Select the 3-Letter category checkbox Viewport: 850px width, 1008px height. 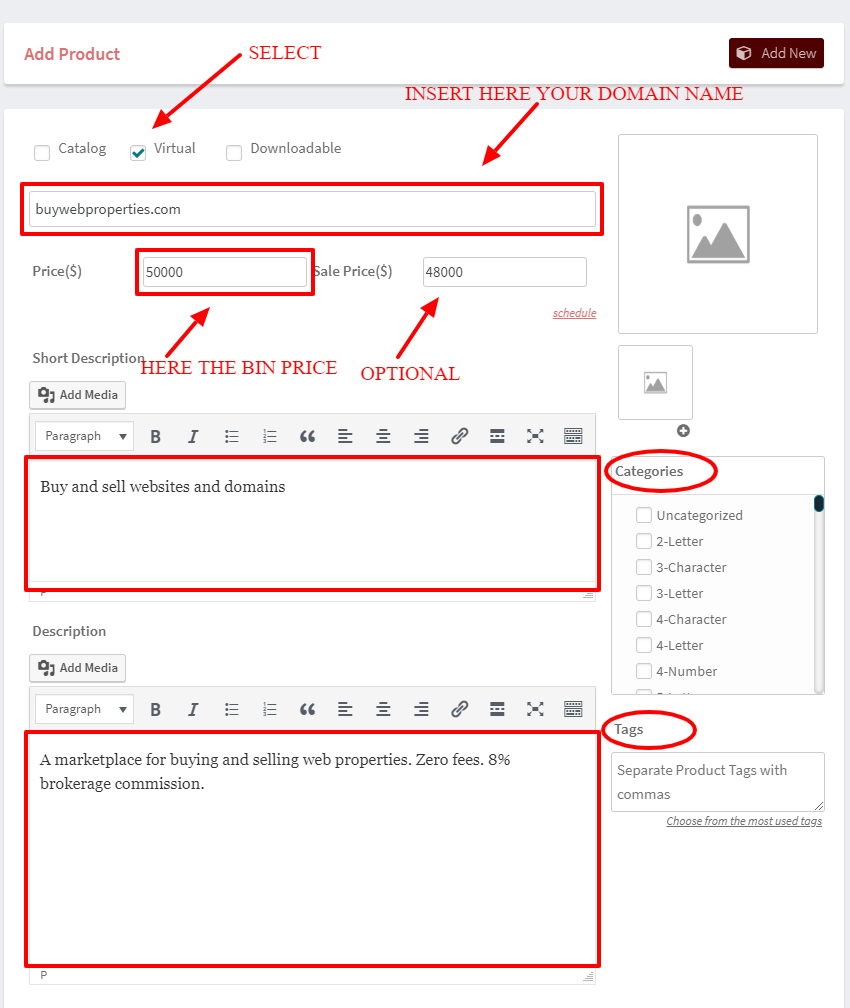coord(644,593)
